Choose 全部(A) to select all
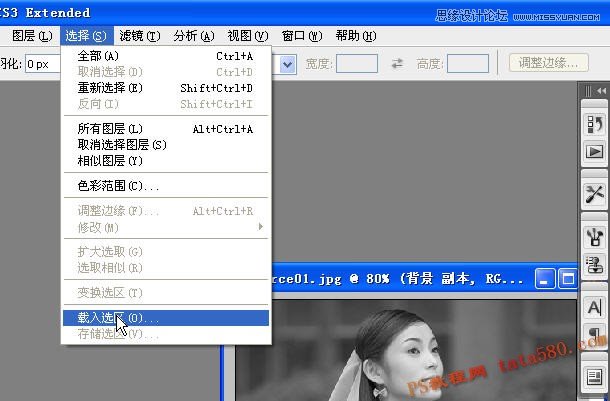Image resolution: width=610 pixels, height=401 pixels. click(166, 56)
